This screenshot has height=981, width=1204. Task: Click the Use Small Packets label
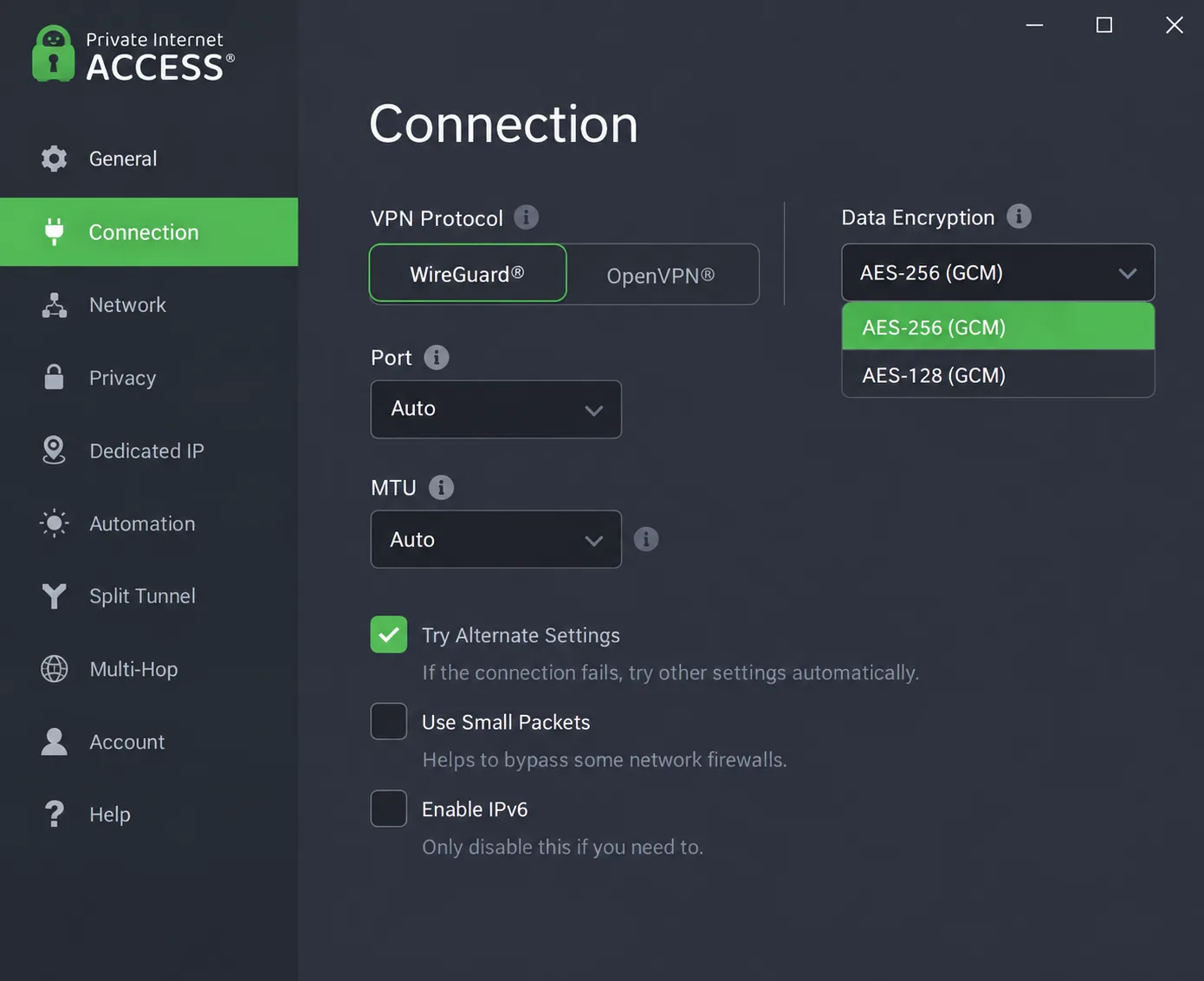point(506,722)
